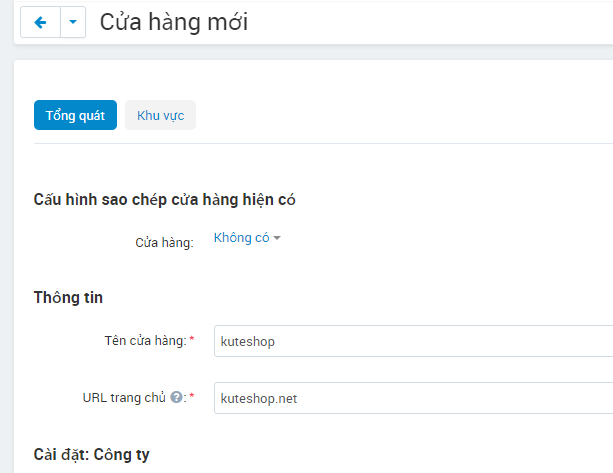This screenshot has width=613, height=473.
Task: Click the blue back arrow button
Action: click(x=40, y=22)
